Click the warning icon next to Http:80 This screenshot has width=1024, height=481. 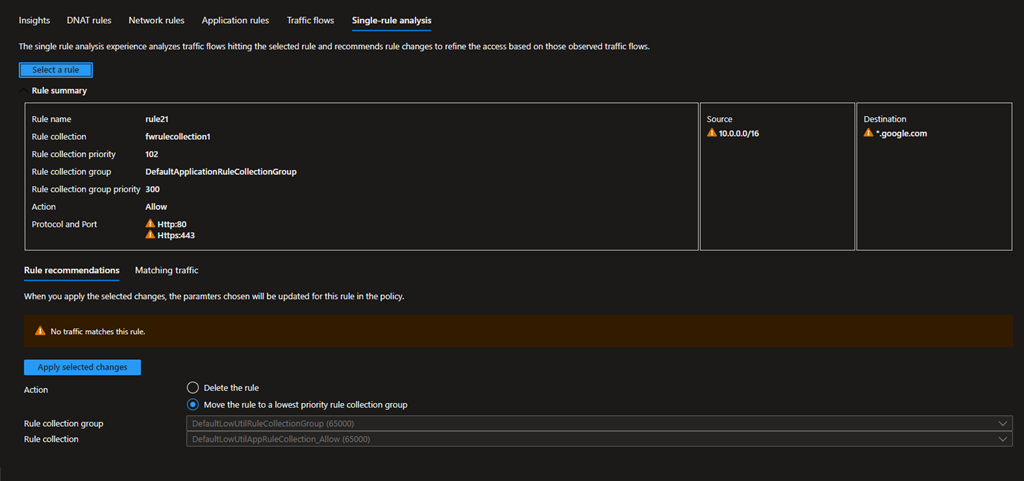(150, 224)
